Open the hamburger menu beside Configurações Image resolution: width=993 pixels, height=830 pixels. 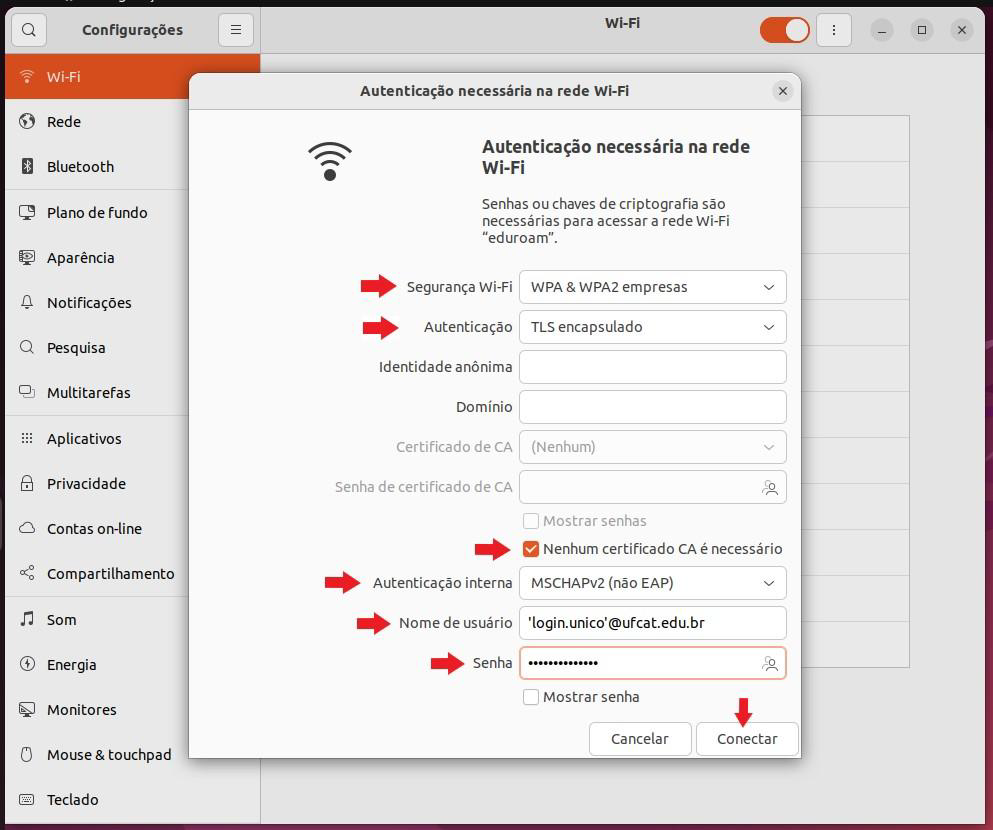pyautogui.click(x=236, y=30)
